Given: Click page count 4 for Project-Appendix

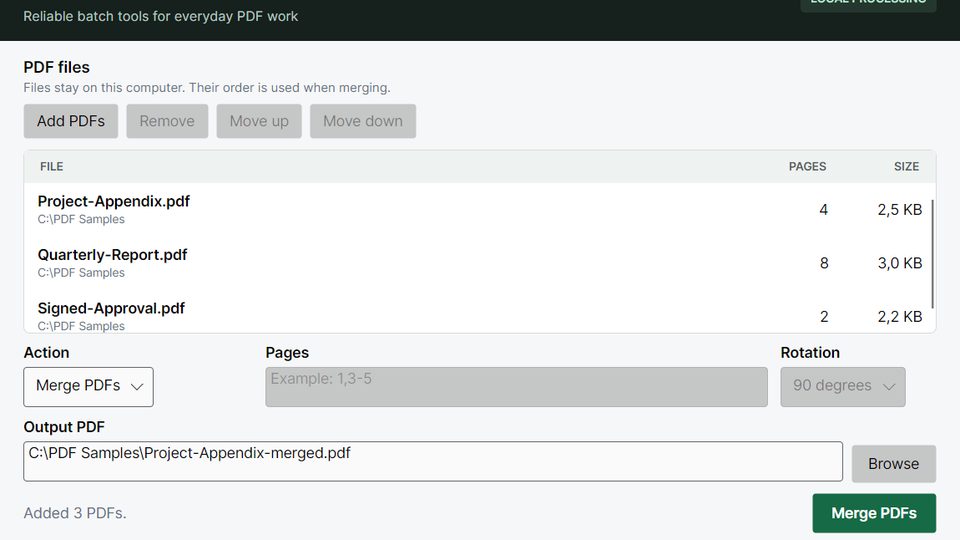Looking at the screenshot, I should coord(823,210).
